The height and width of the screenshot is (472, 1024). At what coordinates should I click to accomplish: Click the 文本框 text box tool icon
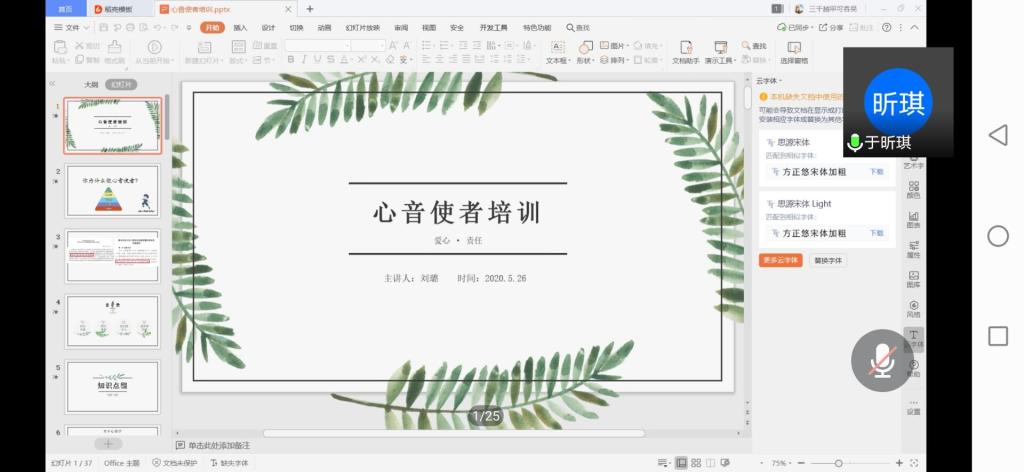click(556, 47)
